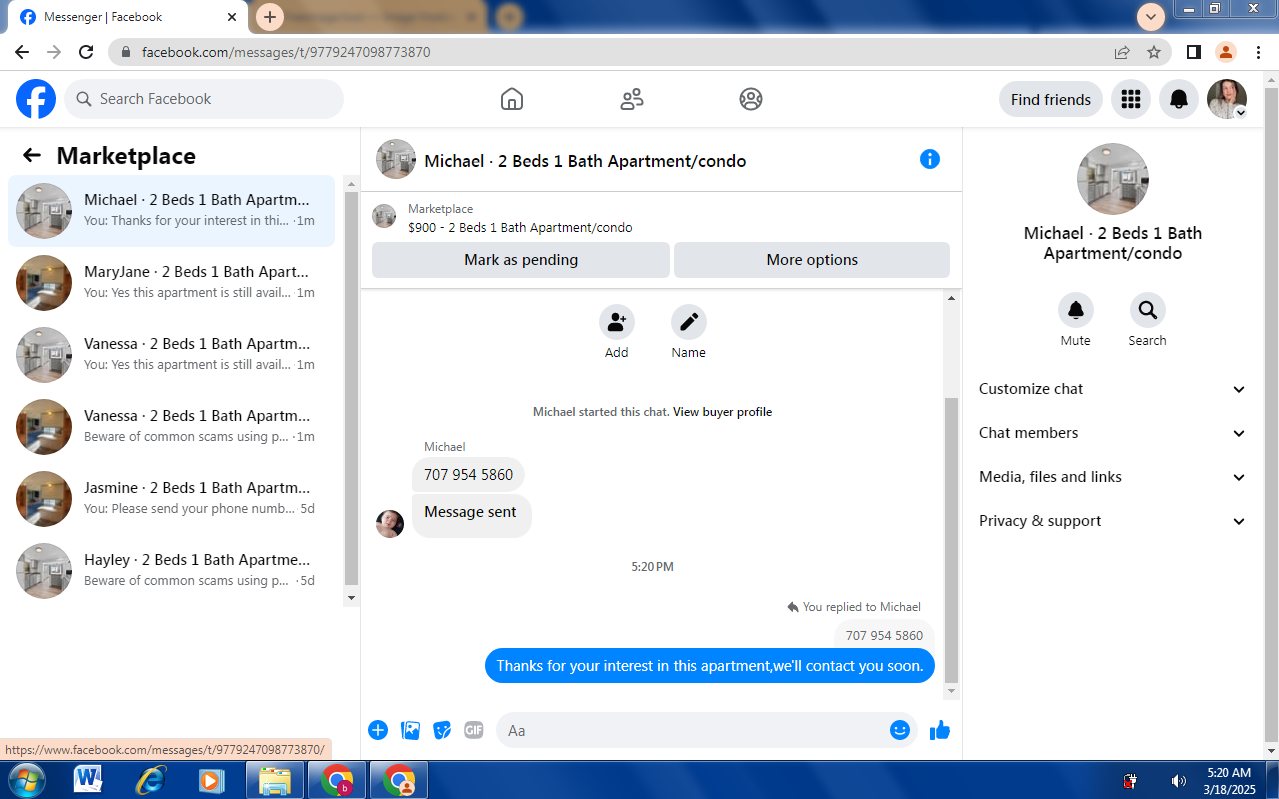This screenshot has height=799, width=1279.
Task: Open the Menu grid icon
Action: [x=1131, y=99]
